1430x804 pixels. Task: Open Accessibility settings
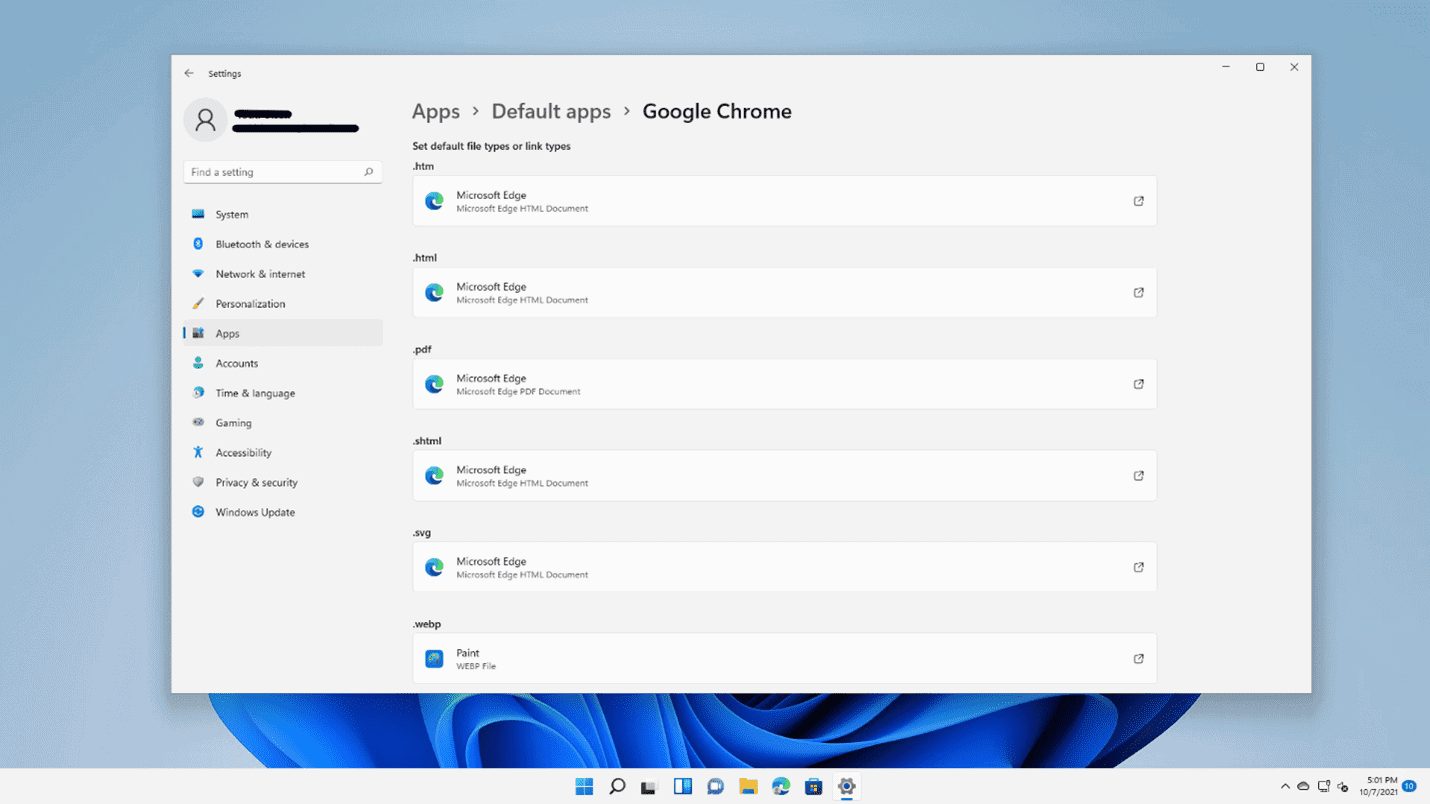click(x=283, y=452)
